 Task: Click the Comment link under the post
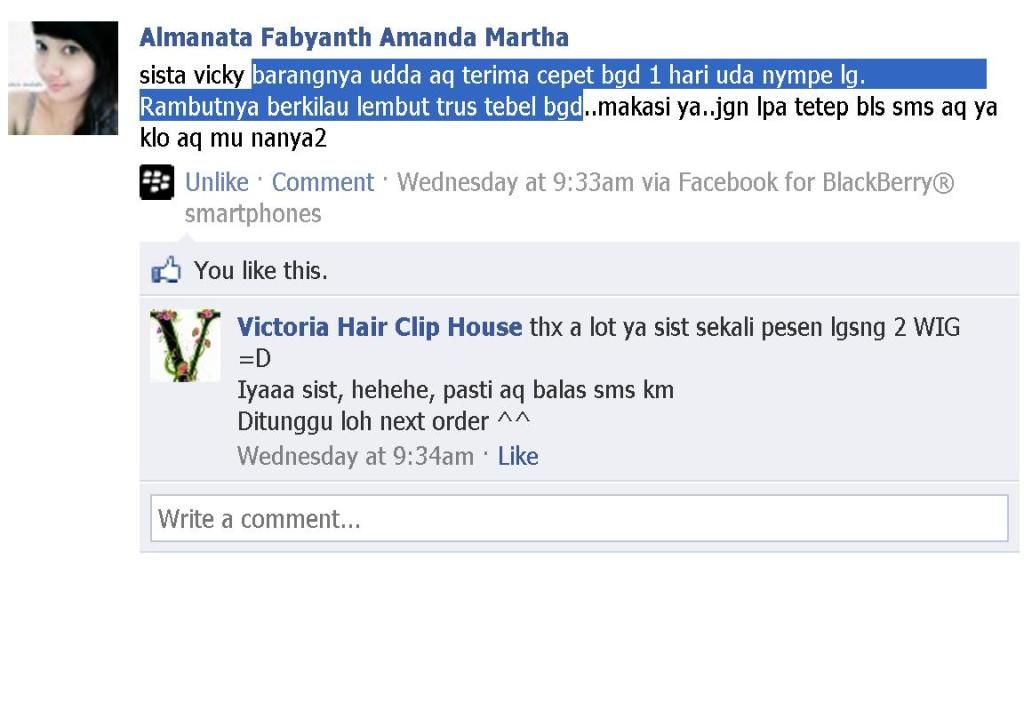pos(323,182)
